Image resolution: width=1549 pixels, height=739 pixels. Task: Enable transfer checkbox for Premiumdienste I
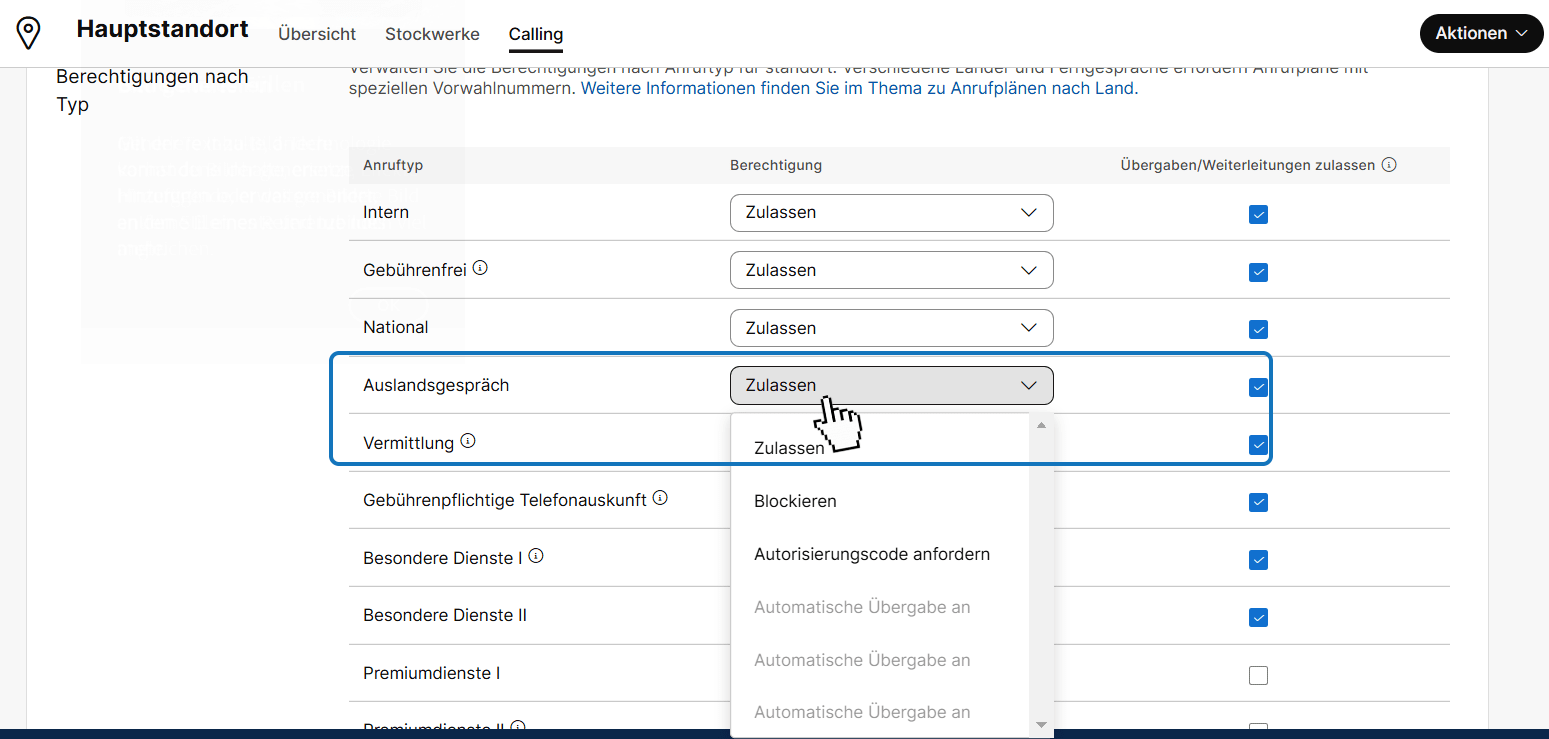(x=1258, y=676)
